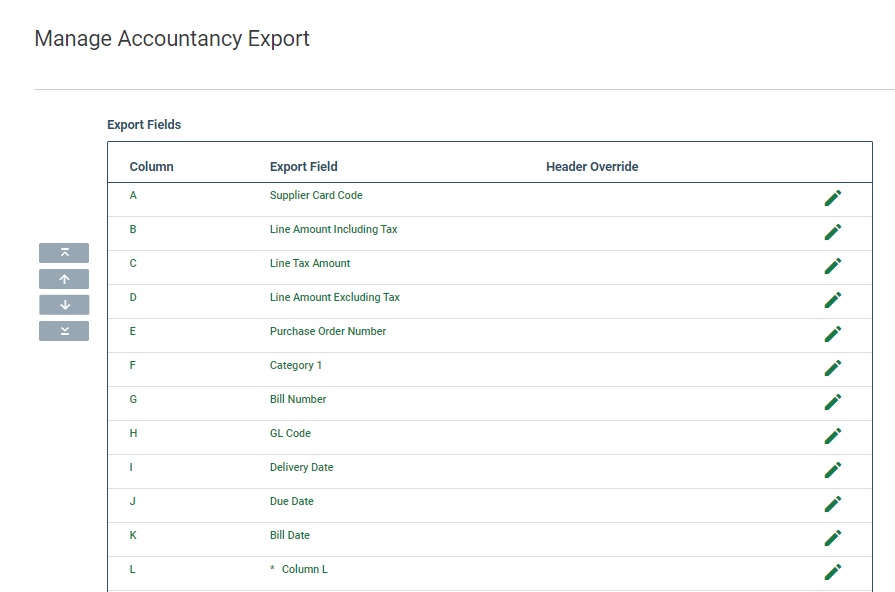Click the pencil icon for Bill Date
Screen dimensions: 895x592
coord(832,538)
